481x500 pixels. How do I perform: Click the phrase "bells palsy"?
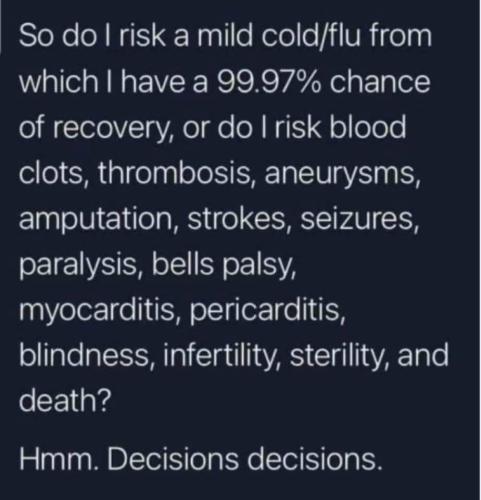tap(223, 266)
